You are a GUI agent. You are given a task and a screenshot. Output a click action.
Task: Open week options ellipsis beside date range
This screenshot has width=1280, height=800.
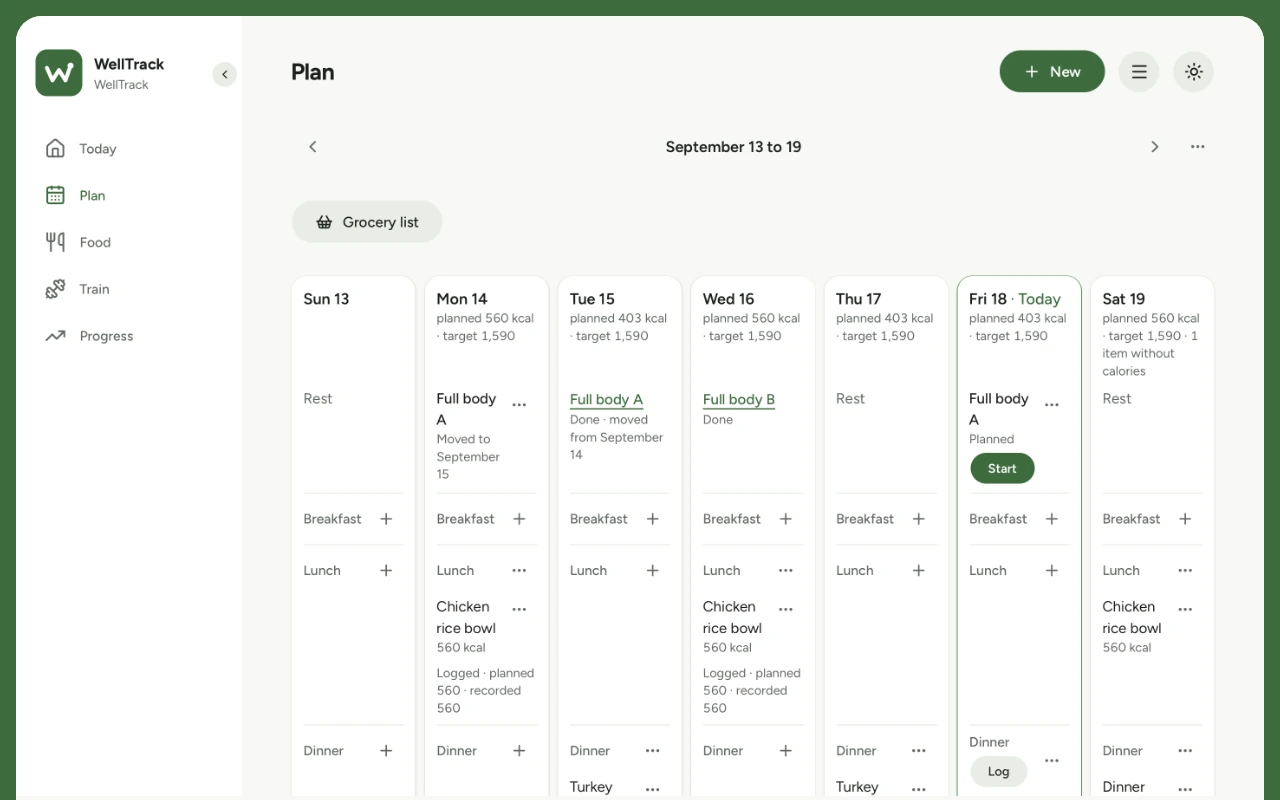click(1197, 147)
